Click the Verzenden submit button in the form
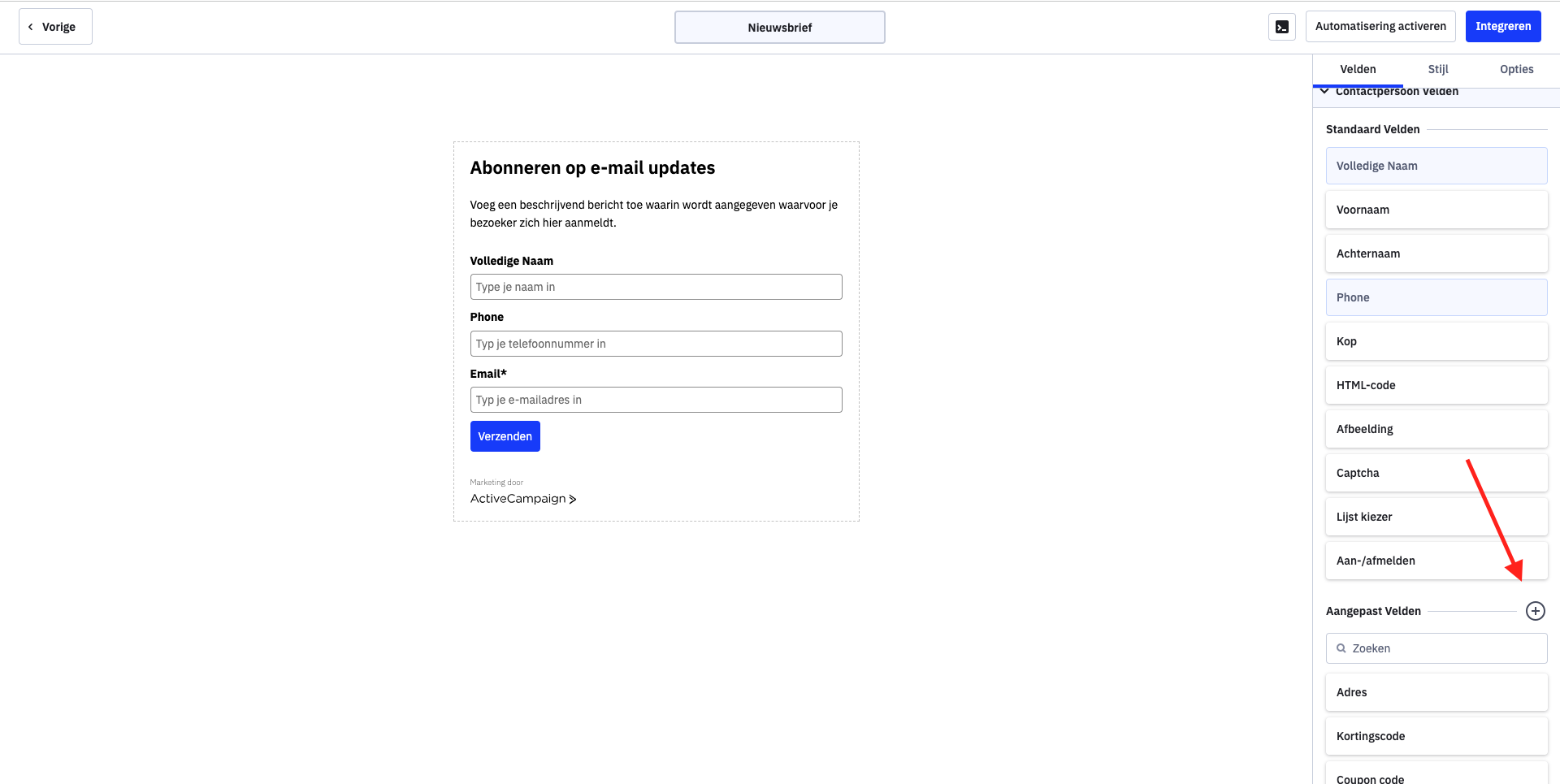Viewport: 1560px width, 784px height. [505, 436]
